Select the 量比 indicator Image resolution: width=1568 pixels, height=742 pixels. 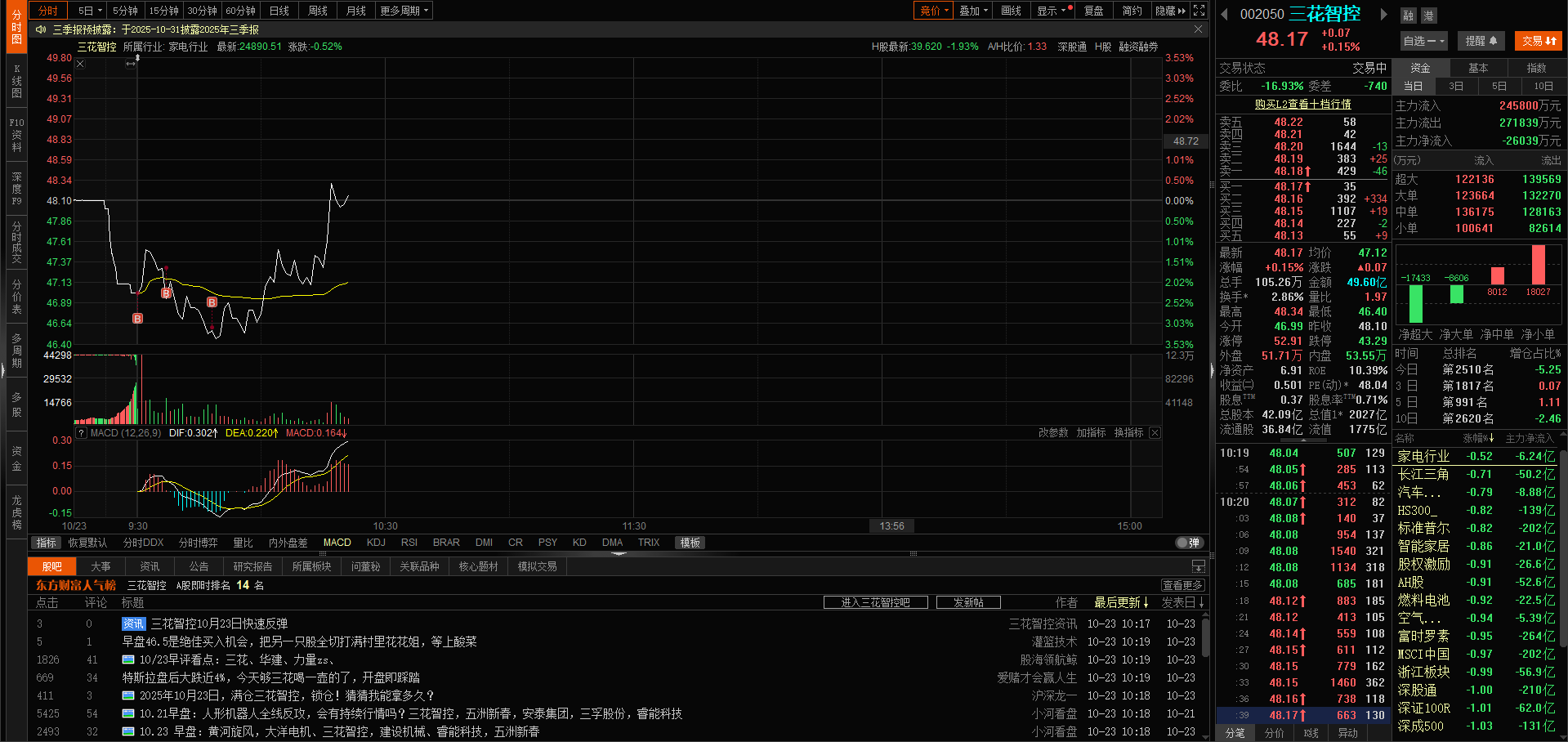[x=243, y=543]
